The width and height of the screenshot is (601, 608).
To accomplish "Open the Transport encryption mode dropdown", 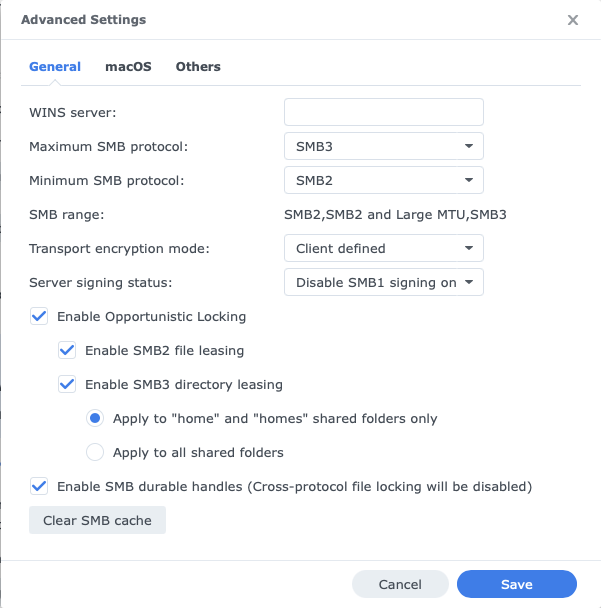I will [383, 248].
